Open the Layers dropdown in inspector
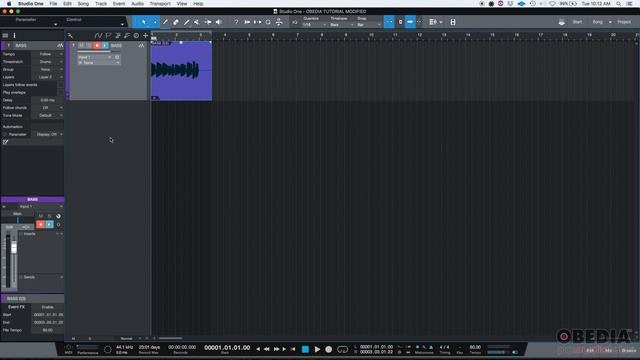The width and height of the screenshot is (640, 360). [47, 77]
